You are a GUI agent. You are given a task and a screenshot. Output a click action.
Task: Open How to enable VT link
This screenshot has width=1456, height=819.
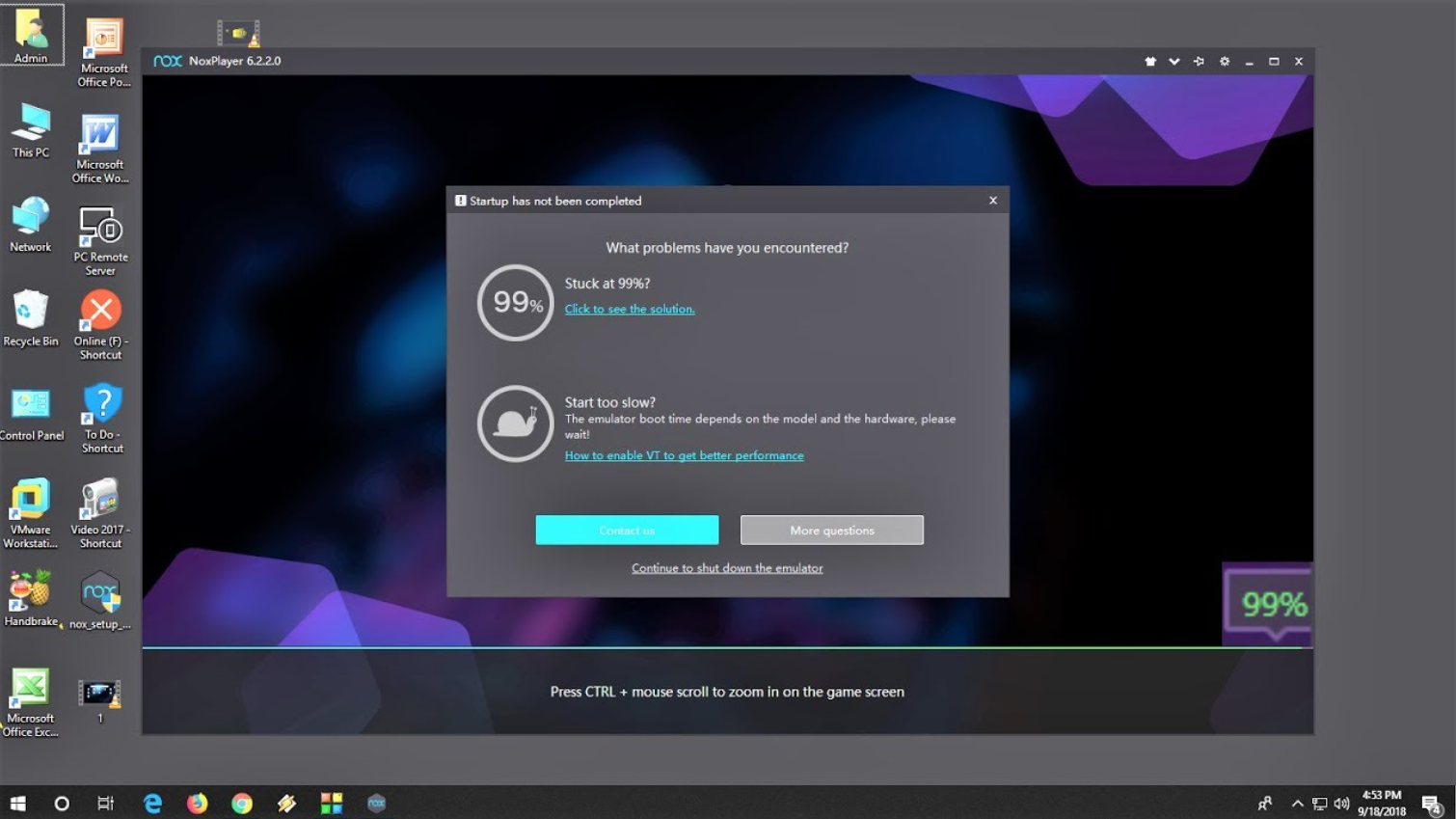click(x=684, y=455)
